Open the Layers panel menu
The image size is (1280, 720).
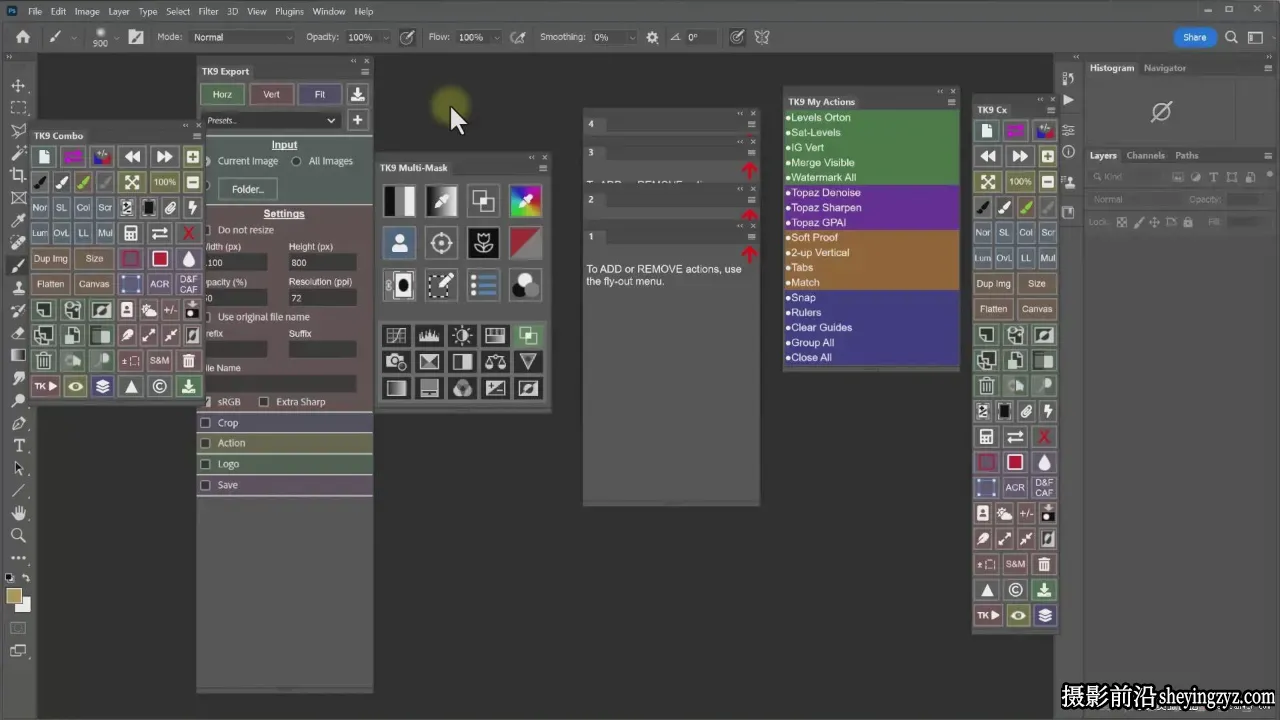click(1269, 156)
